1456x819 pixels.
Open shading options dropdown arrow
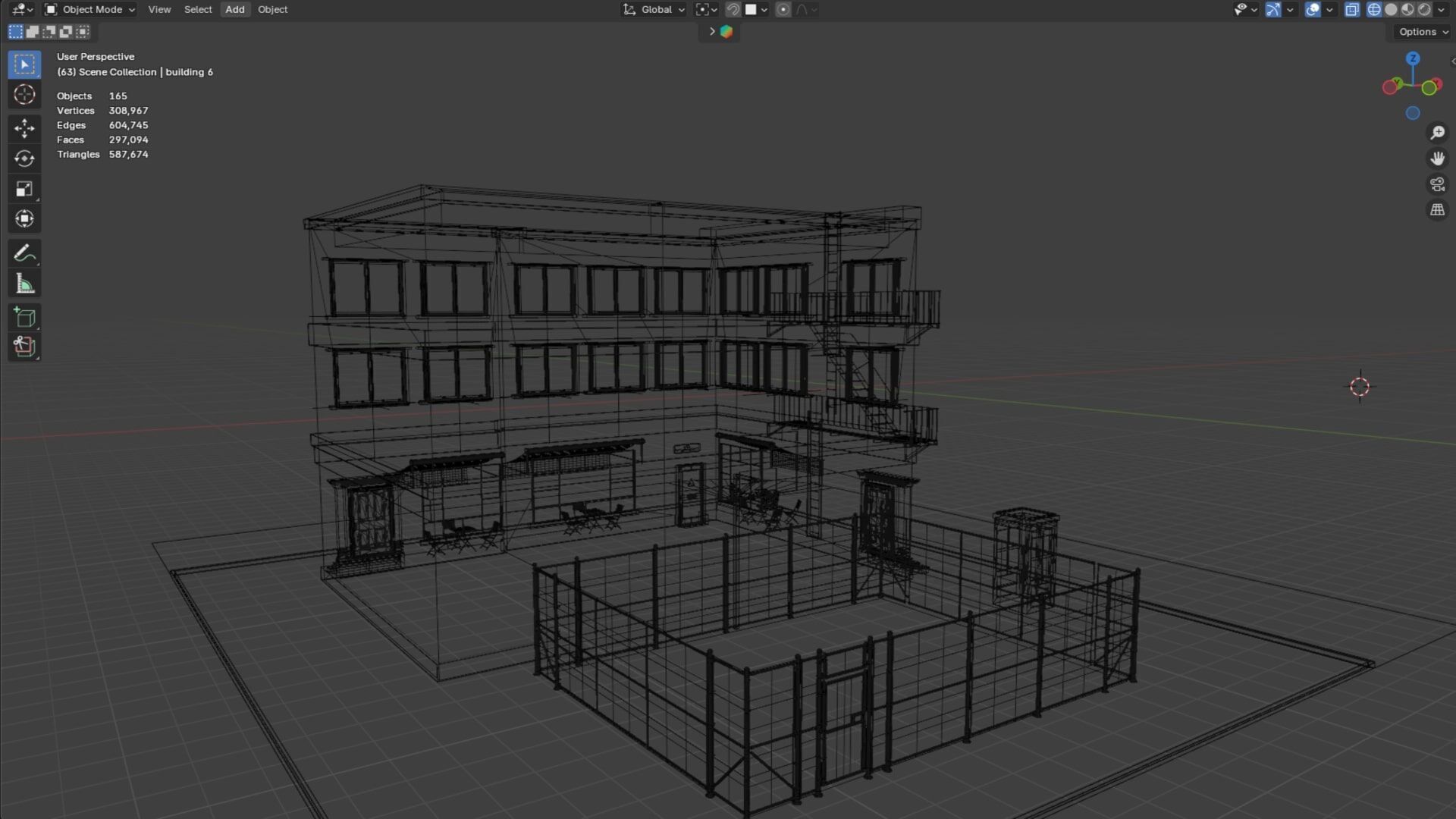point(1441,10)
